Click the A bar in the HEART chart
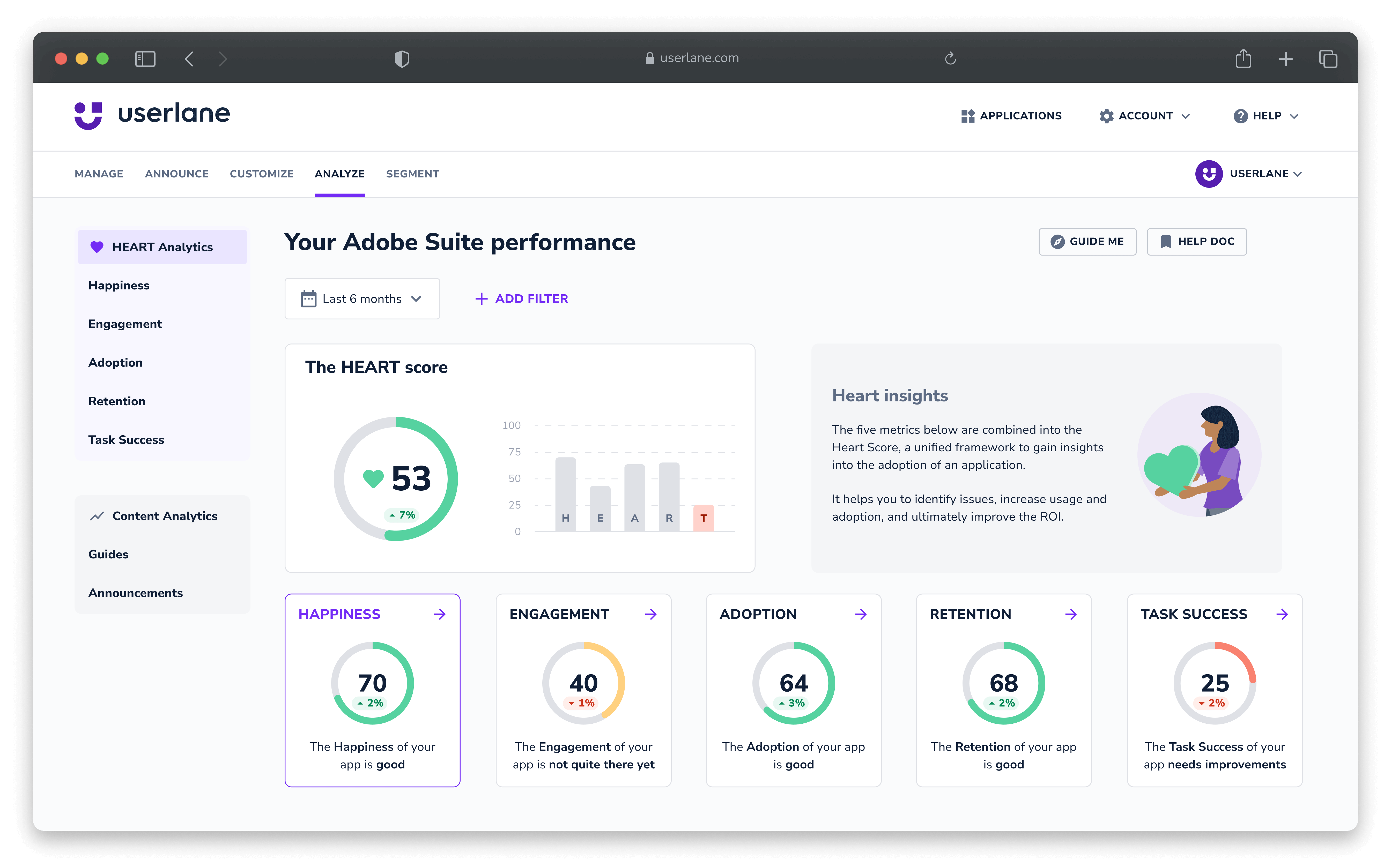Image resolution: width=1391 pixels, height=868 pixels. click(x=635, y=498)
